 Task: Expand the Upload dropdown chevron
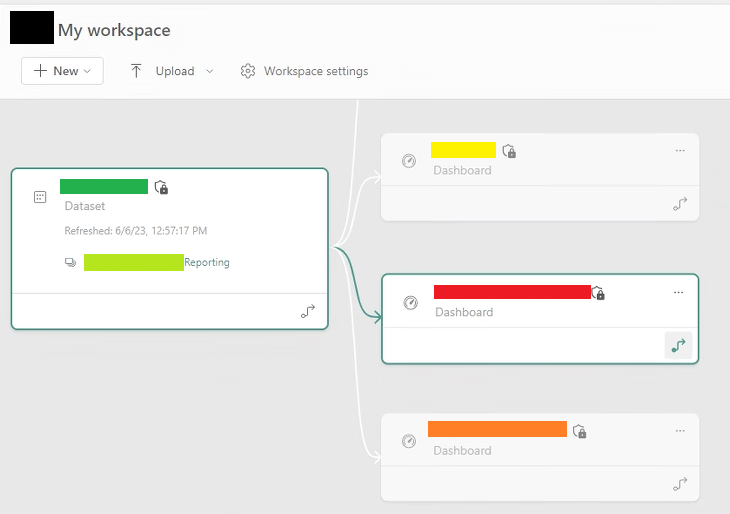tap(210, 71)
